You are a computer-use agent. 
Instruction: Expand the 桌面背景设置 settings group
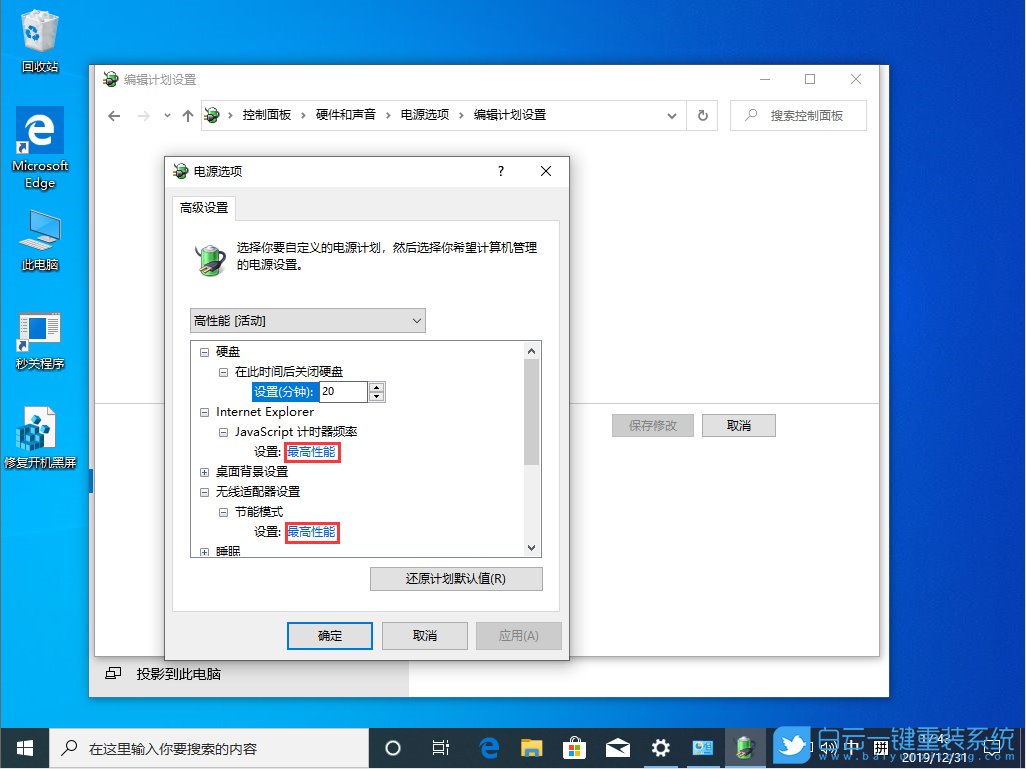[x=205, y=471]
